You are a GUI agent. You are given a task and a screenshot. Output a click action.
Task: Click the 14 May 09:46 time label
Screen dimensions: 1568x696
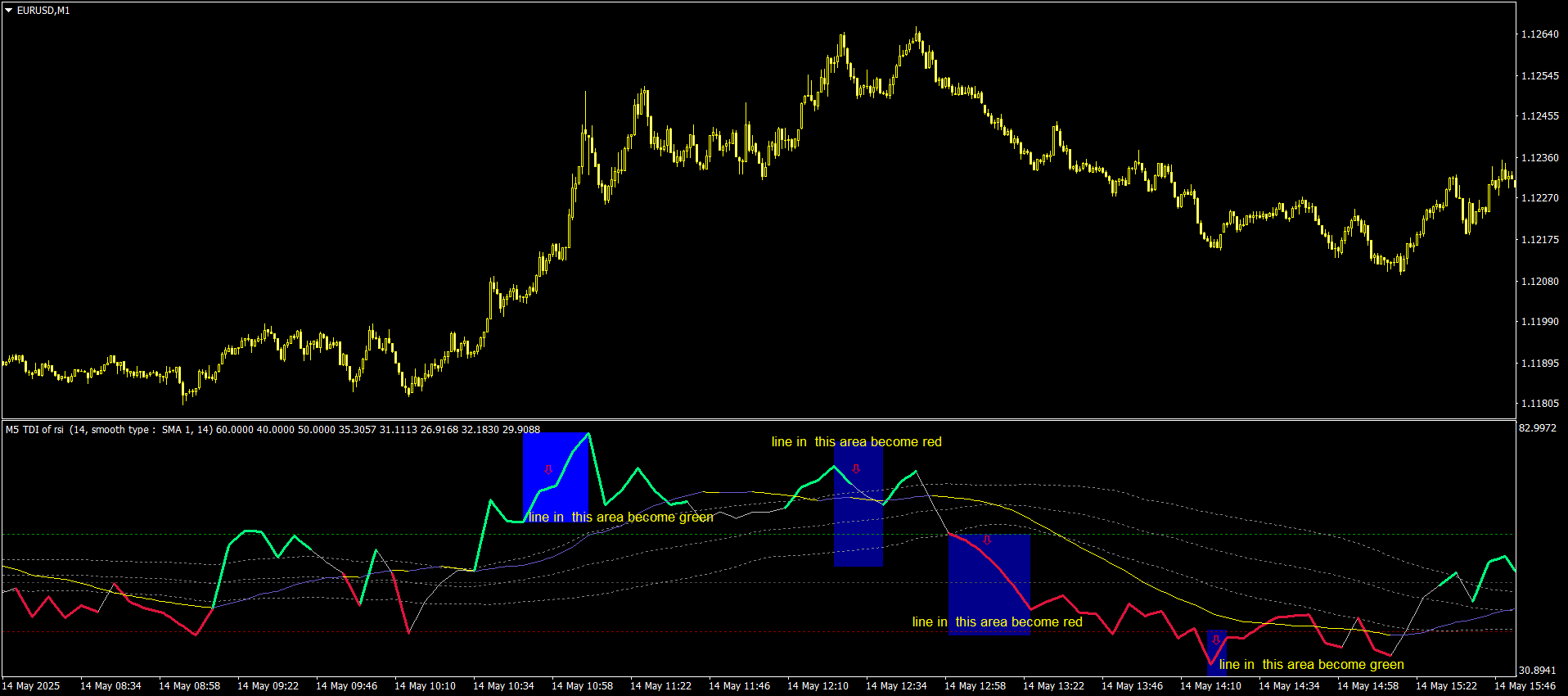coord(346,686)
